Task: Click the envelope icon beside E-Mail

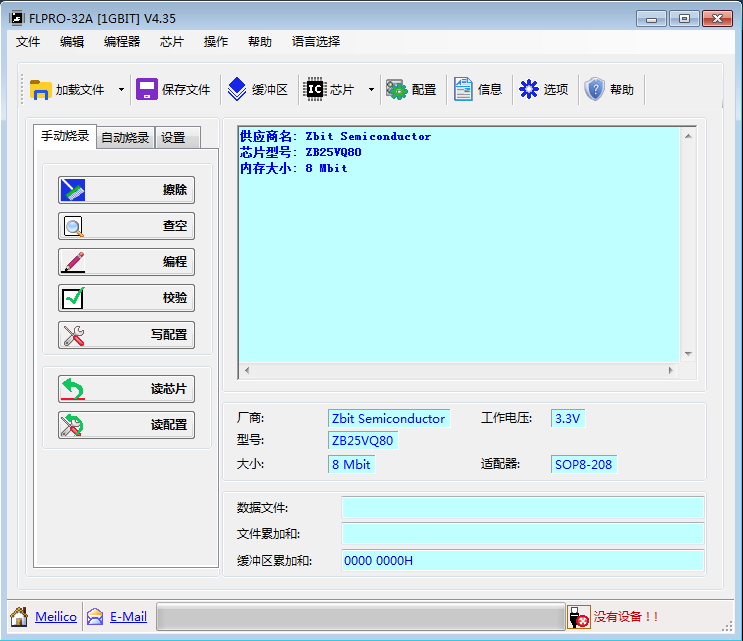Action: pyautogui.click(x=95, y=616)
